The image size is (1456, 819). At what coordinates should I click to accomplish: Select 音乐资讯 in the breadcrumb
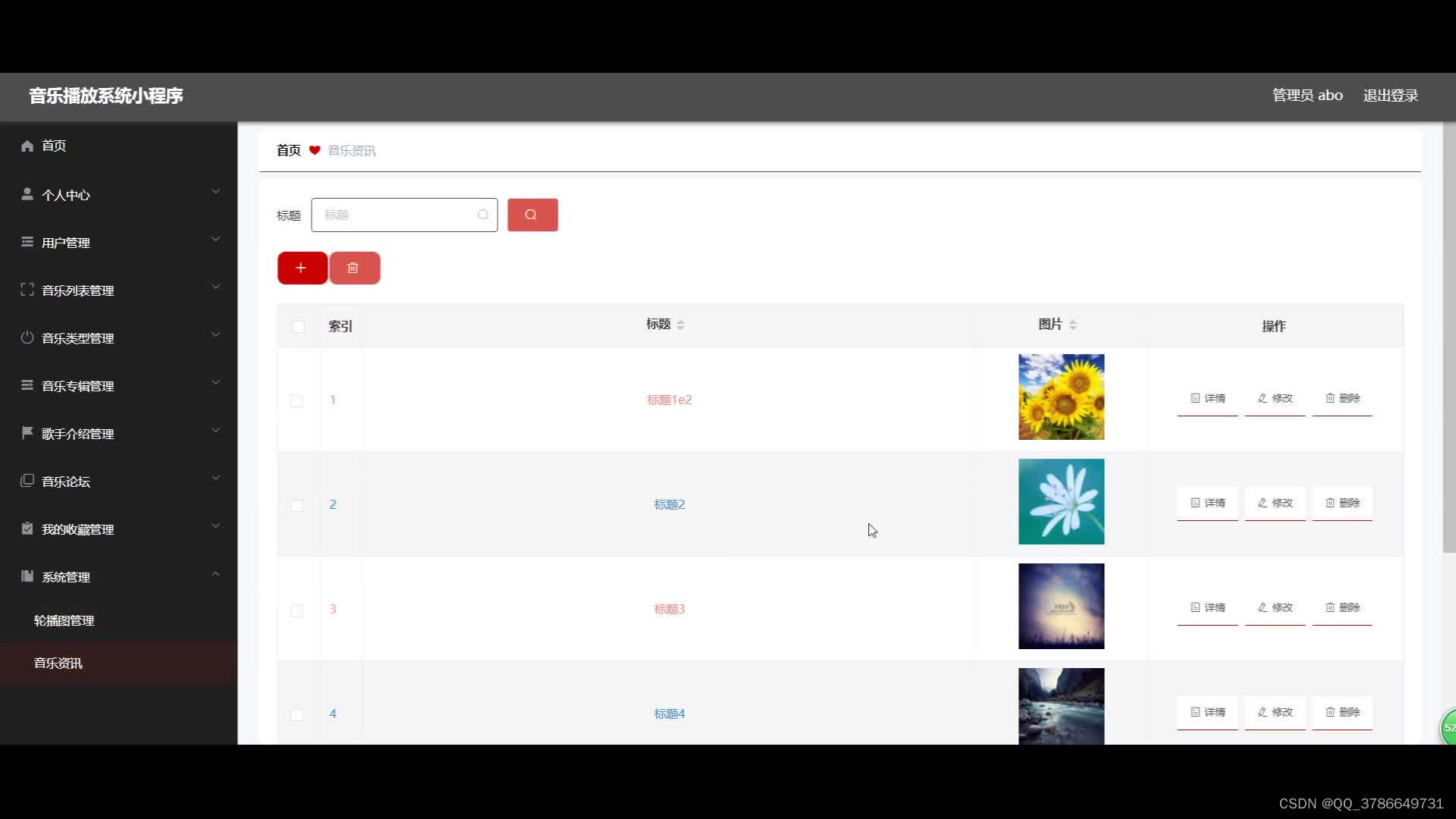[352, 150]
